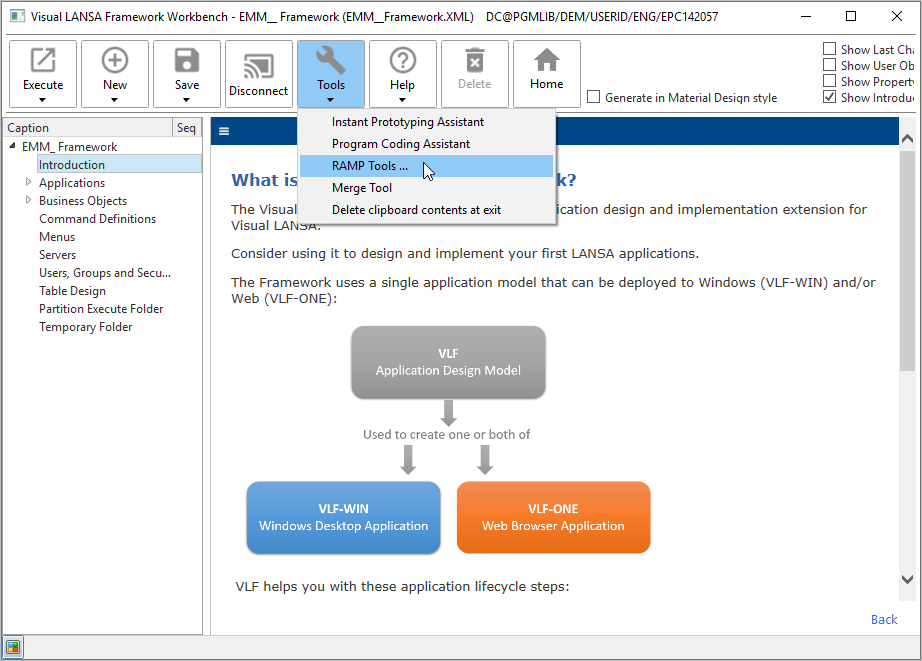Open the Execute dropdown arrow
Screen dimensions: 922x661
tap(42, 100)
